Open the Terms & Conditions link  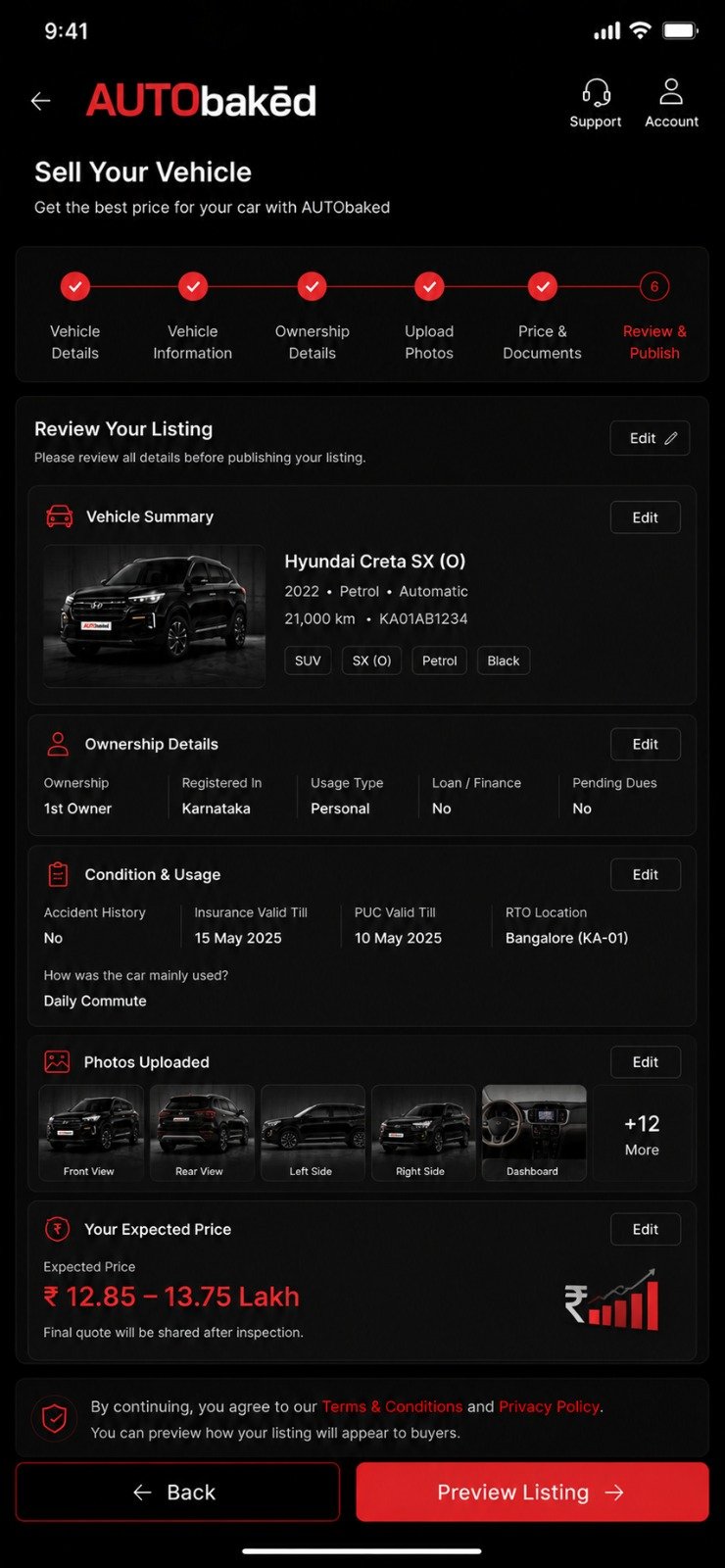coord(392,1406)
